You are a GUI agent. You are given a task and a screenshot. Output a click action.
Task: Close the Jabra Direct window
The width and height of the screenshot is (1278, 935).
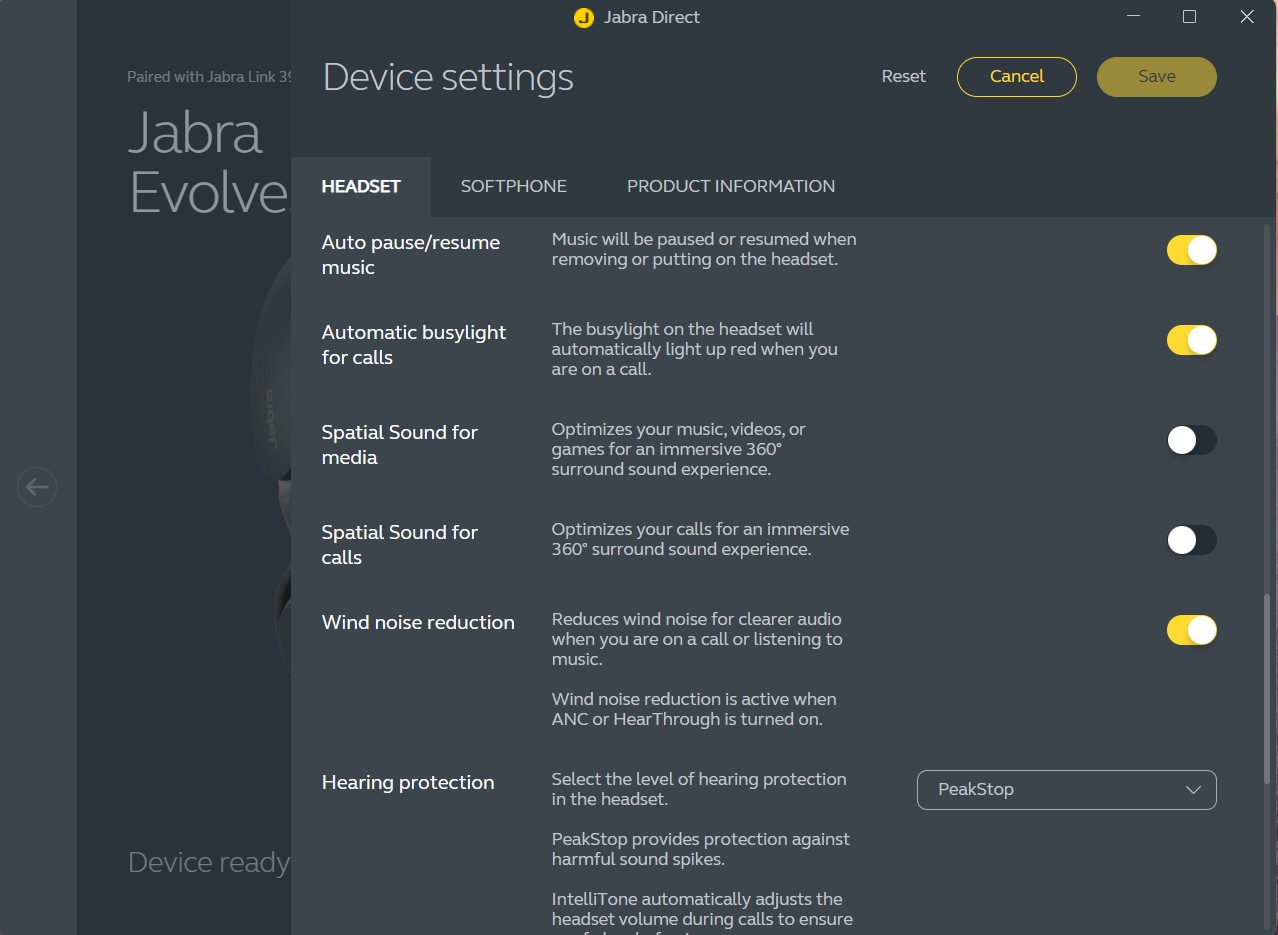[1246, 17]
